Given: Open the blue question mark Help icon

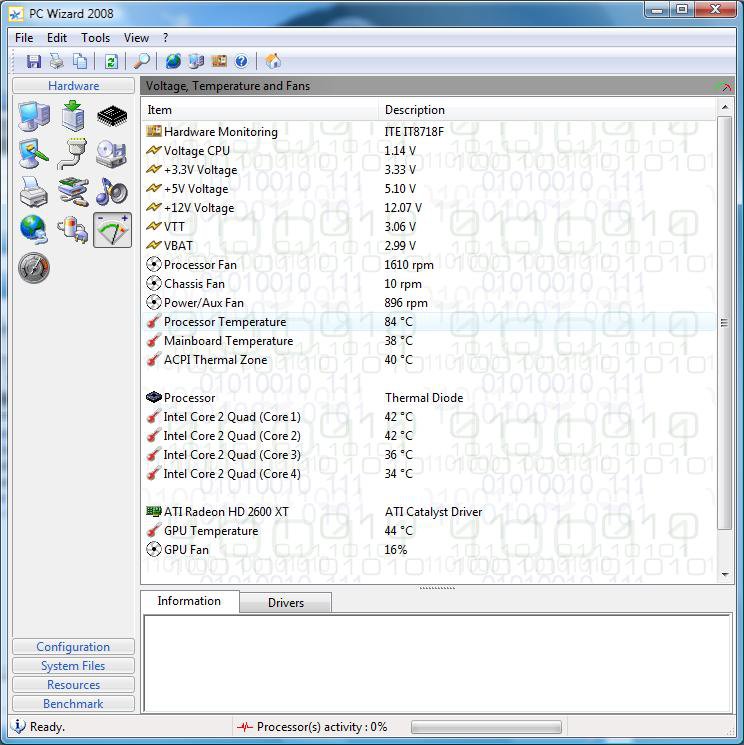Looking at the screenshot, I should (241, 61).
